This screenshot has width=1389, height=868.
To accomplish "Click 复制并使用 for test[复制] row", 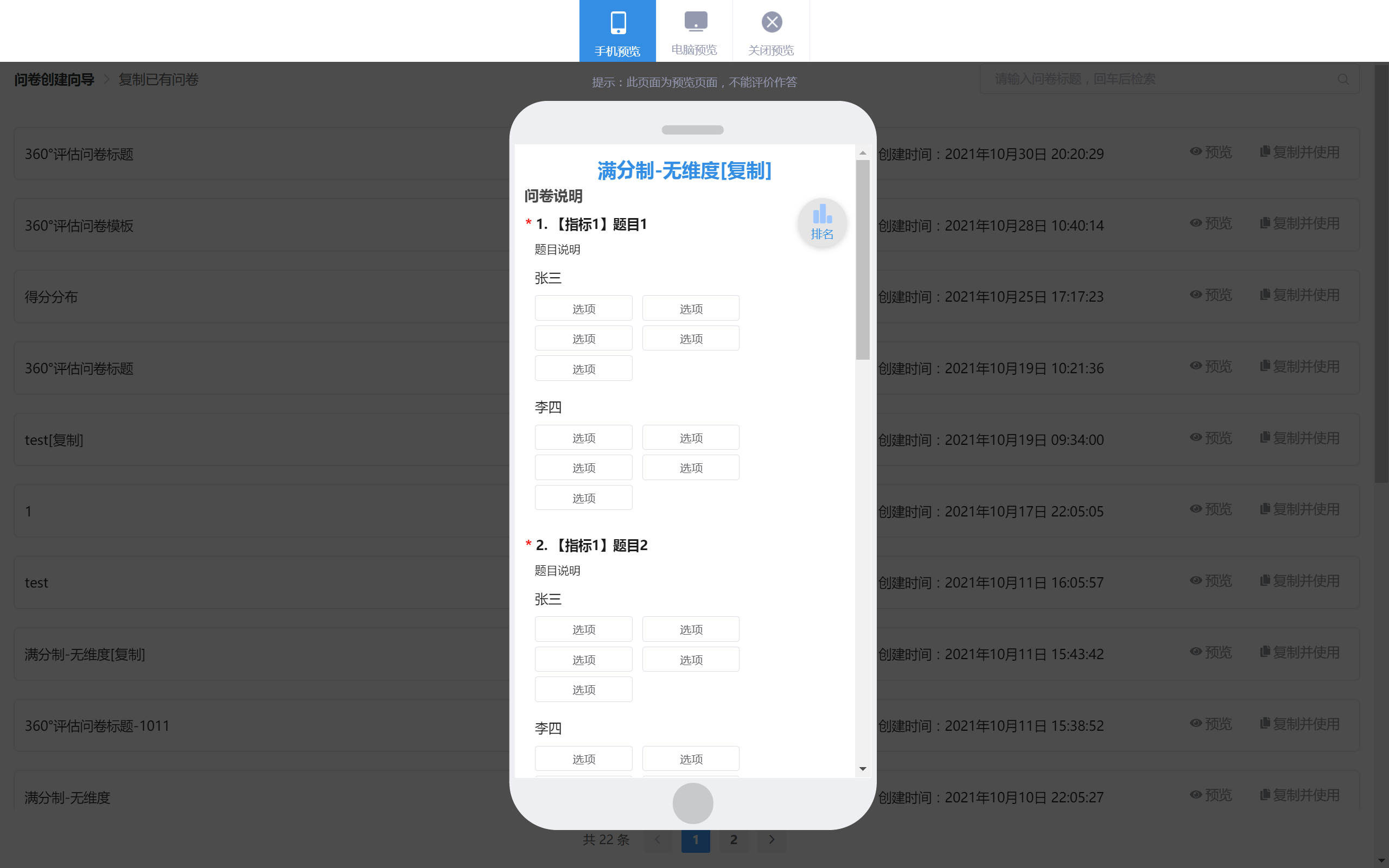I will click(1300, 438).
